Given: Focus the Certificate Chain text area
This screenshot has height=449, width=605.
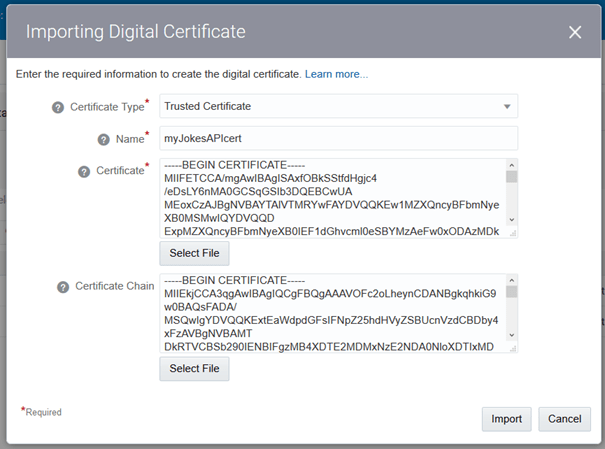Looking at the screenshot, I should pos(330,313).
